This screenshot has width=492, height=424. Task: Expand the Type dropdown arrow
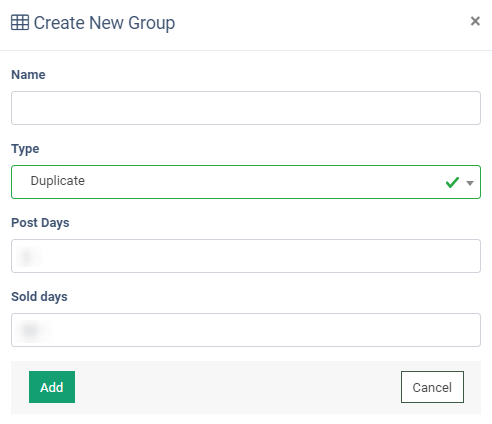(x=470, y=183)
